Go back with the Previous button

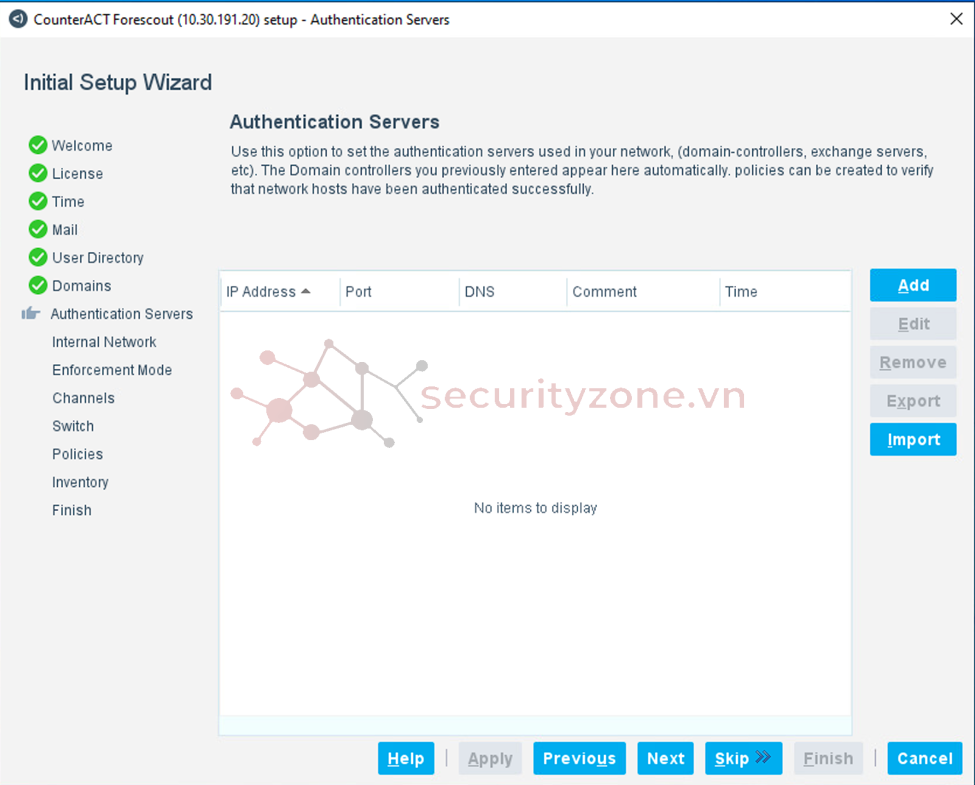click(x=580, y=758)
